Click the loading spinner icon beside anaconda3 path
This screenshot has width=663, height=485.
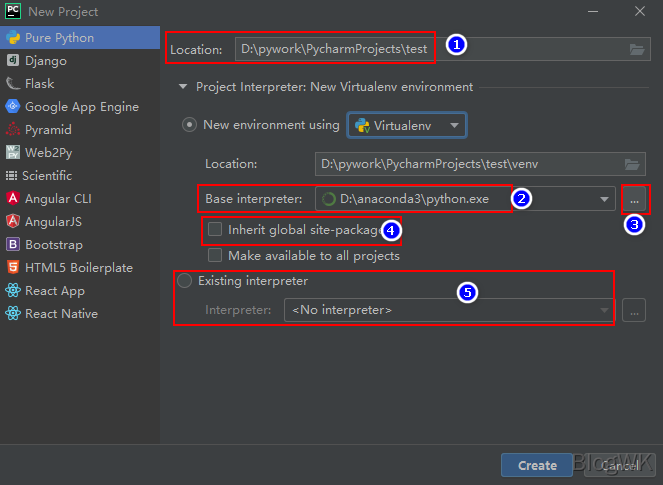click(x=329, y=199)
